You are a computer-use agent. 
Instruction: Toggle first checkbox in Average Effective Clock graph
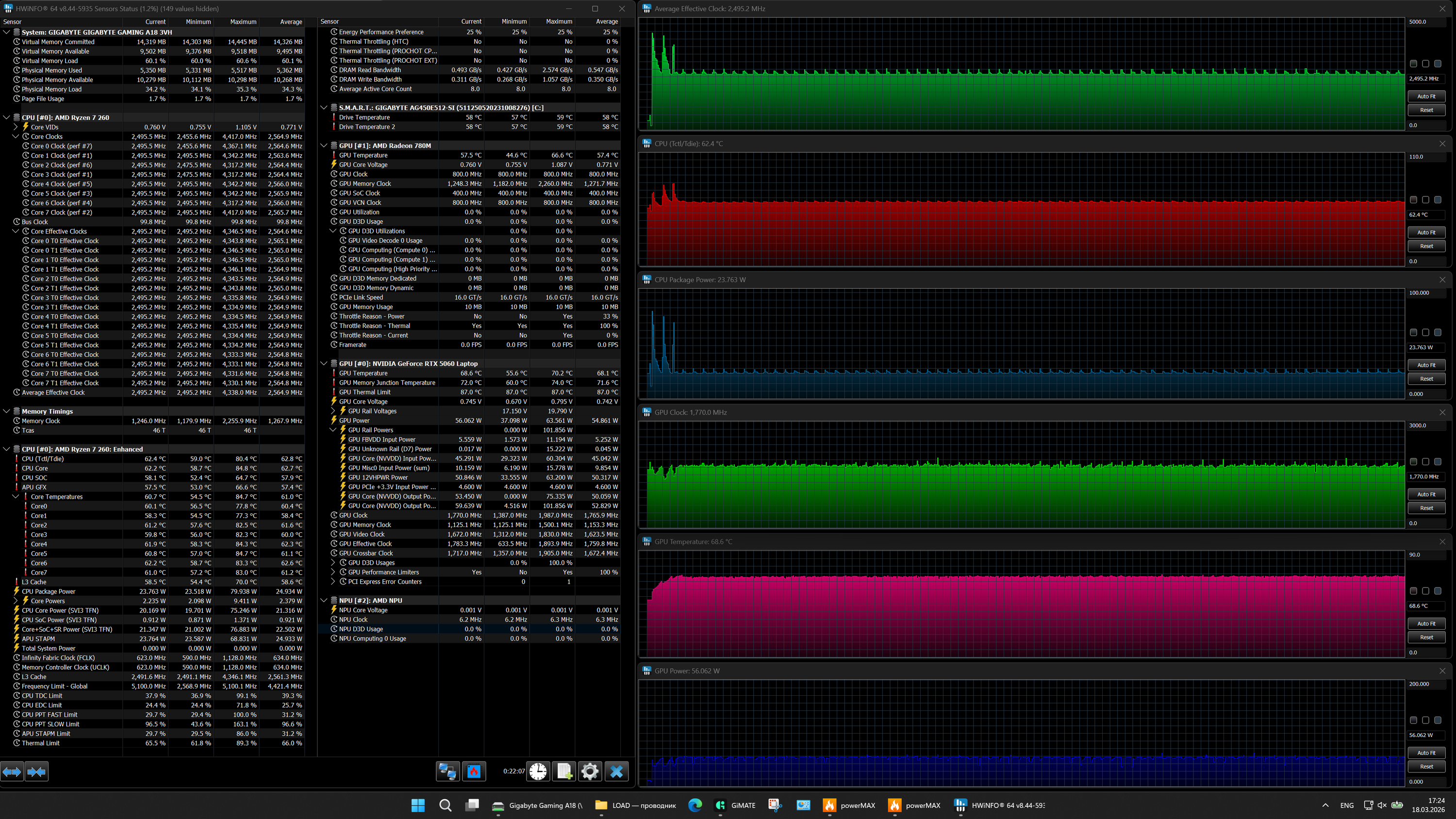1414,64
